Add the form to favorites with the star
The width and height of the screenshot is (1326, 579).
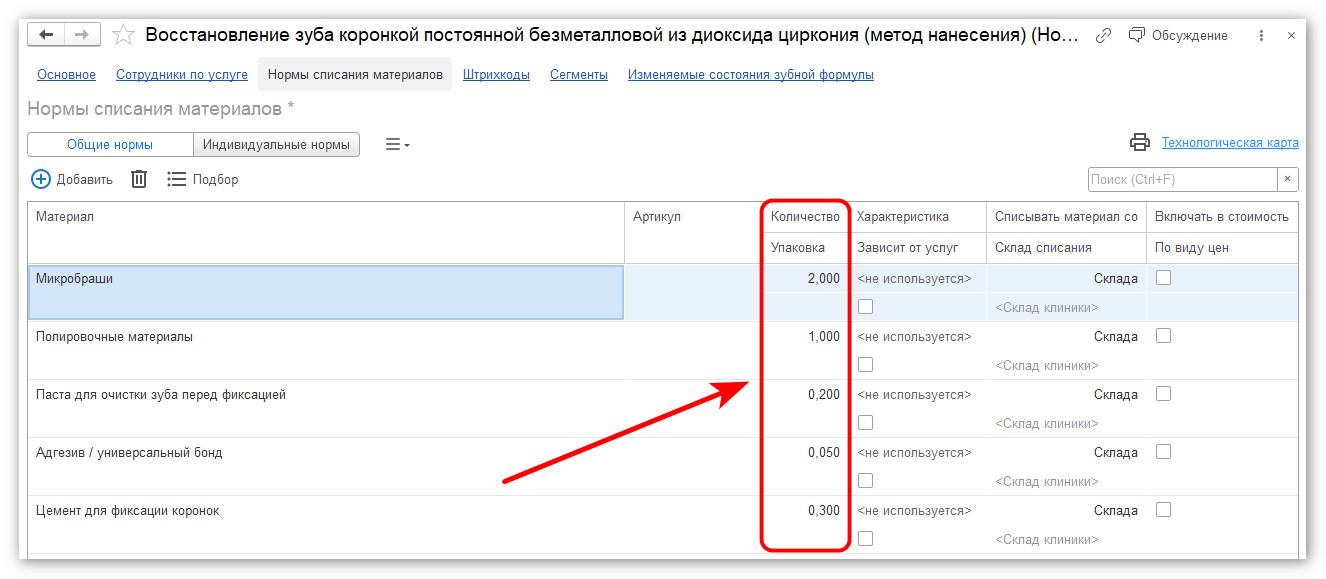tap(123, 35)
